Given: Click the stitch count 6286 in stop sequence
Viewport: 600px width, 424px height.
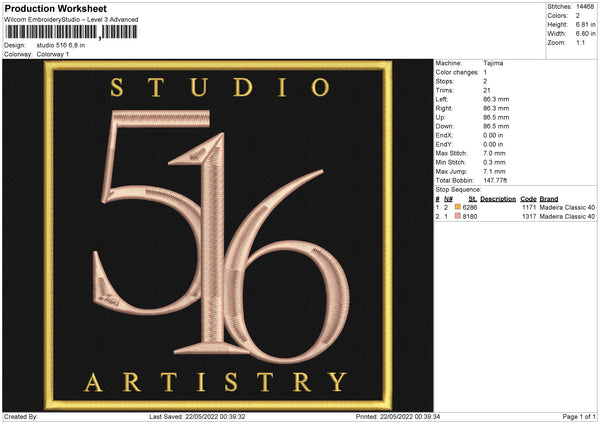Looking at the screenshot, I should point(470,207).
